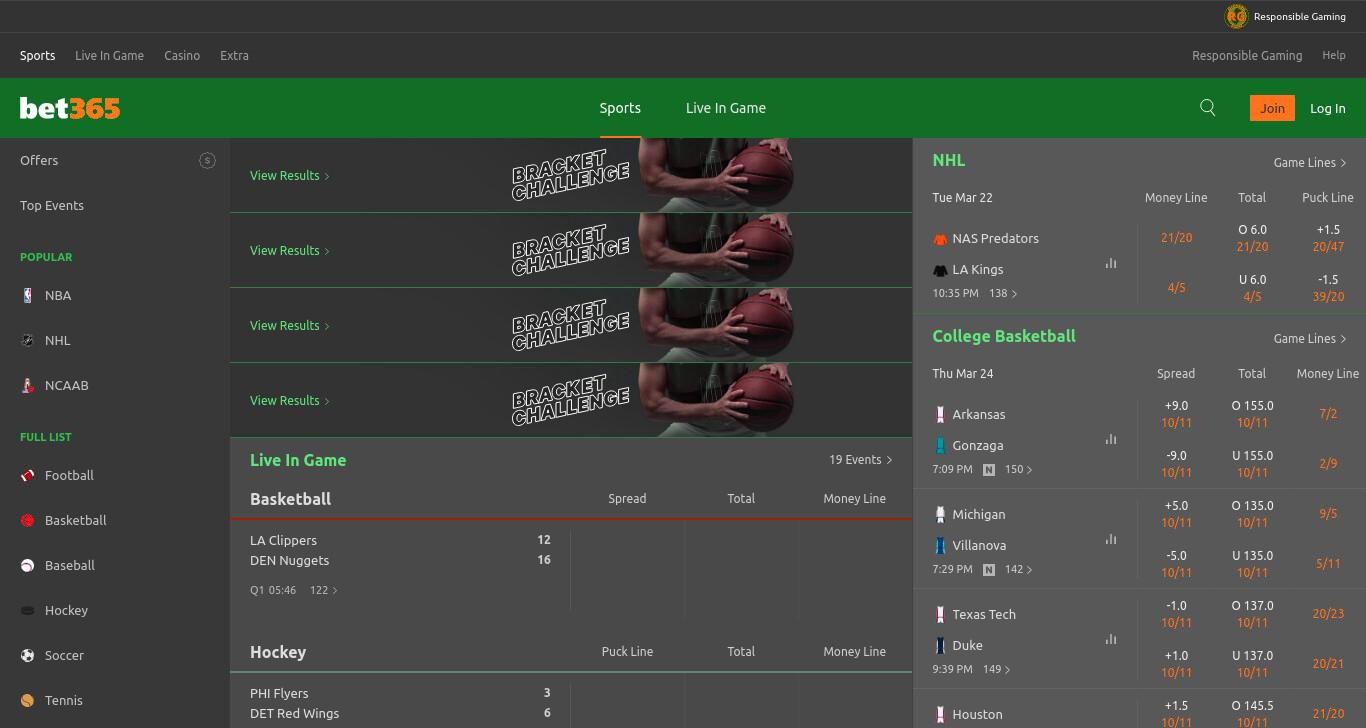This screenshot has height=728, width=1366.
Task: Click the Arkansas jersey icon
Action: (x=940, y=414)
